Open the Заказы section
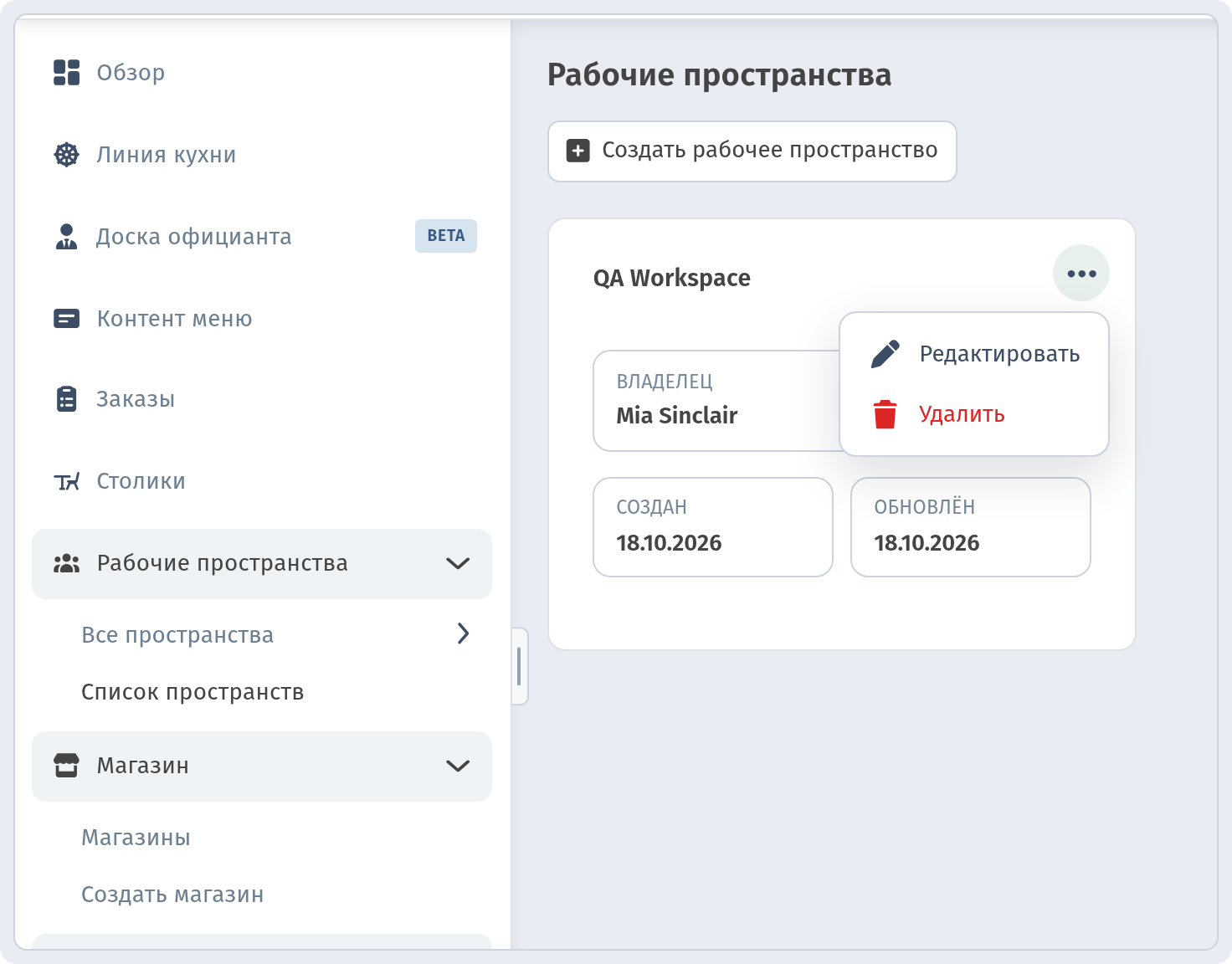This screenshot has height=964, width=1232. pos(261,399)
